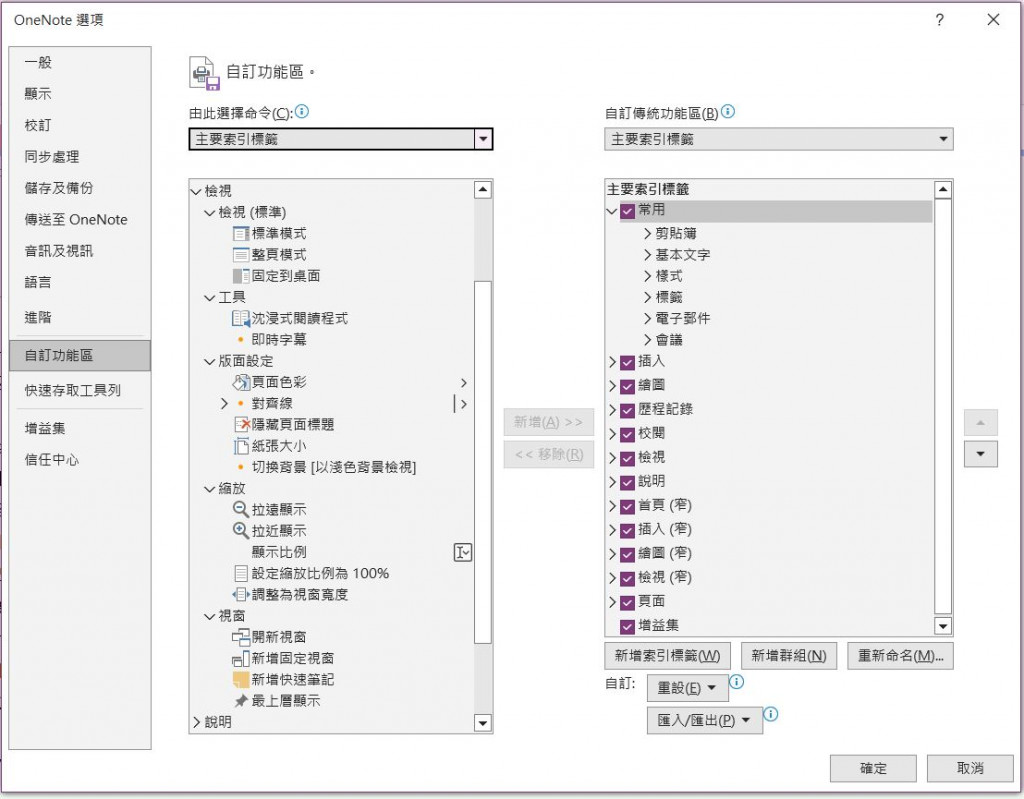This screenshot has width=1024, height=799.
Task: Select 即時字幕 command
Action: [x=279, y=340]
